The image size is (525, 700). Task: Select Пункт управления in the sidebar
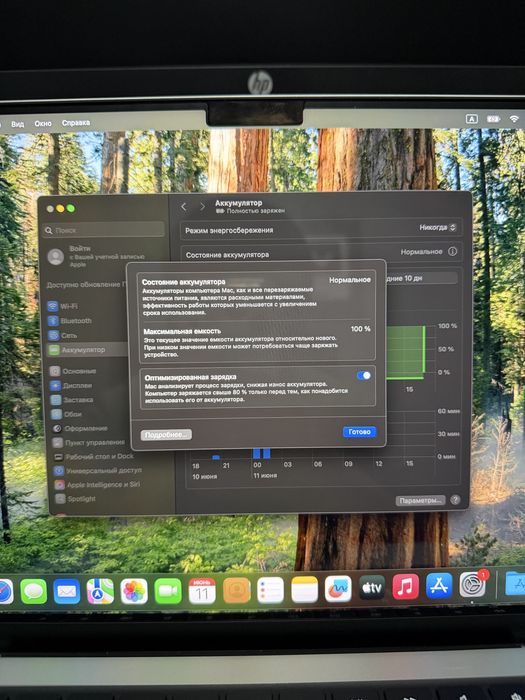[x=88, y=442]
